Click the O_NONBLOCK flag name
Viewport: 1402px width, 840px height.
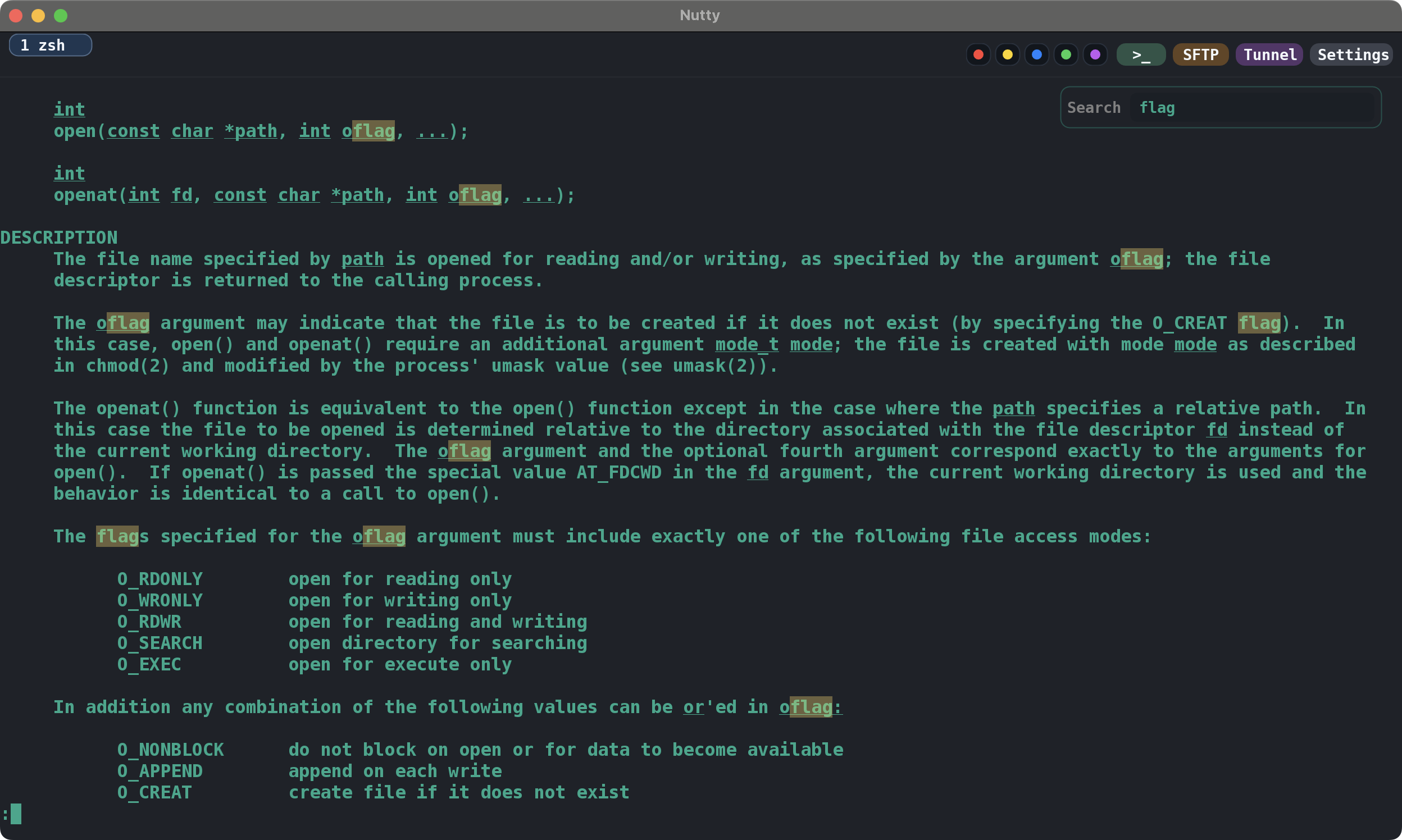(x=170, y=750)
